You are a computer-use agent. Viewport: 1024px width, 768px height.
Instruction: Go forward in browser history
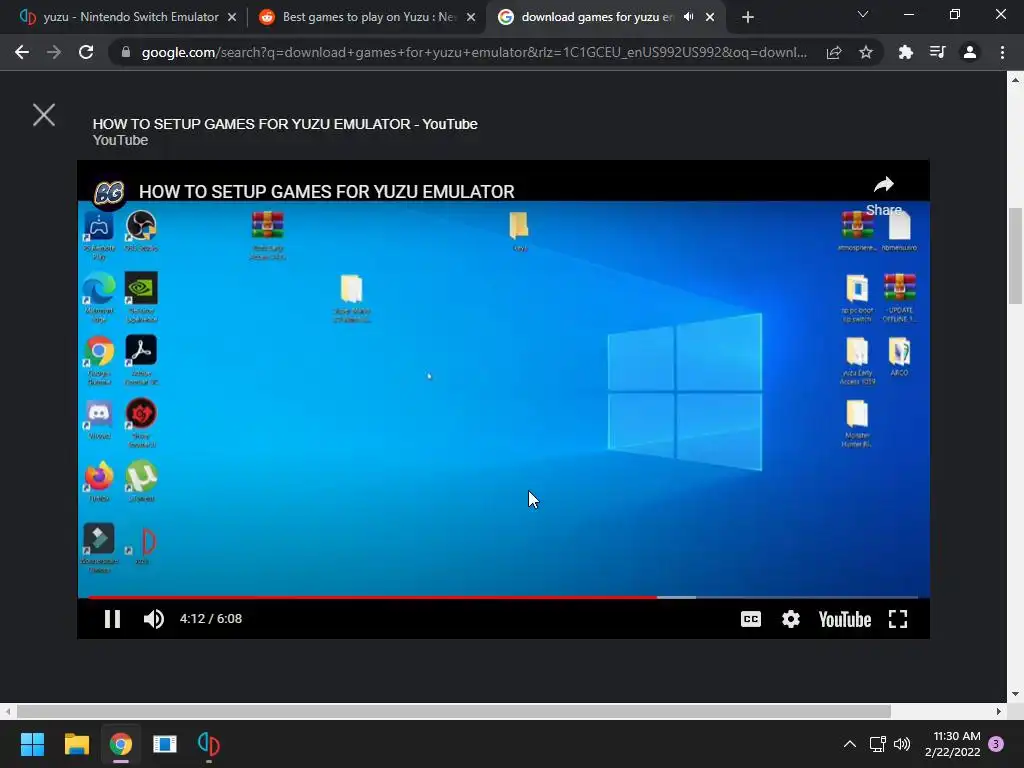pyautogui.click(x=54, y=52)
